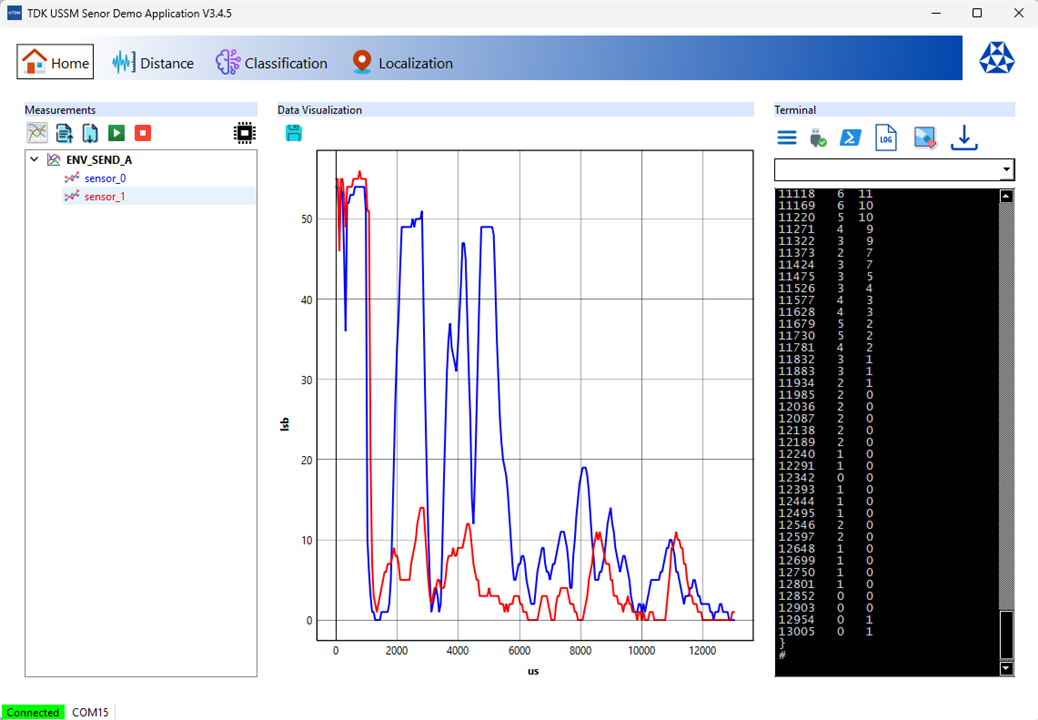The width and height of the screenshot is (1038, 720).
Task: Click the chip configuration icon
Action: tap(243, 133)
